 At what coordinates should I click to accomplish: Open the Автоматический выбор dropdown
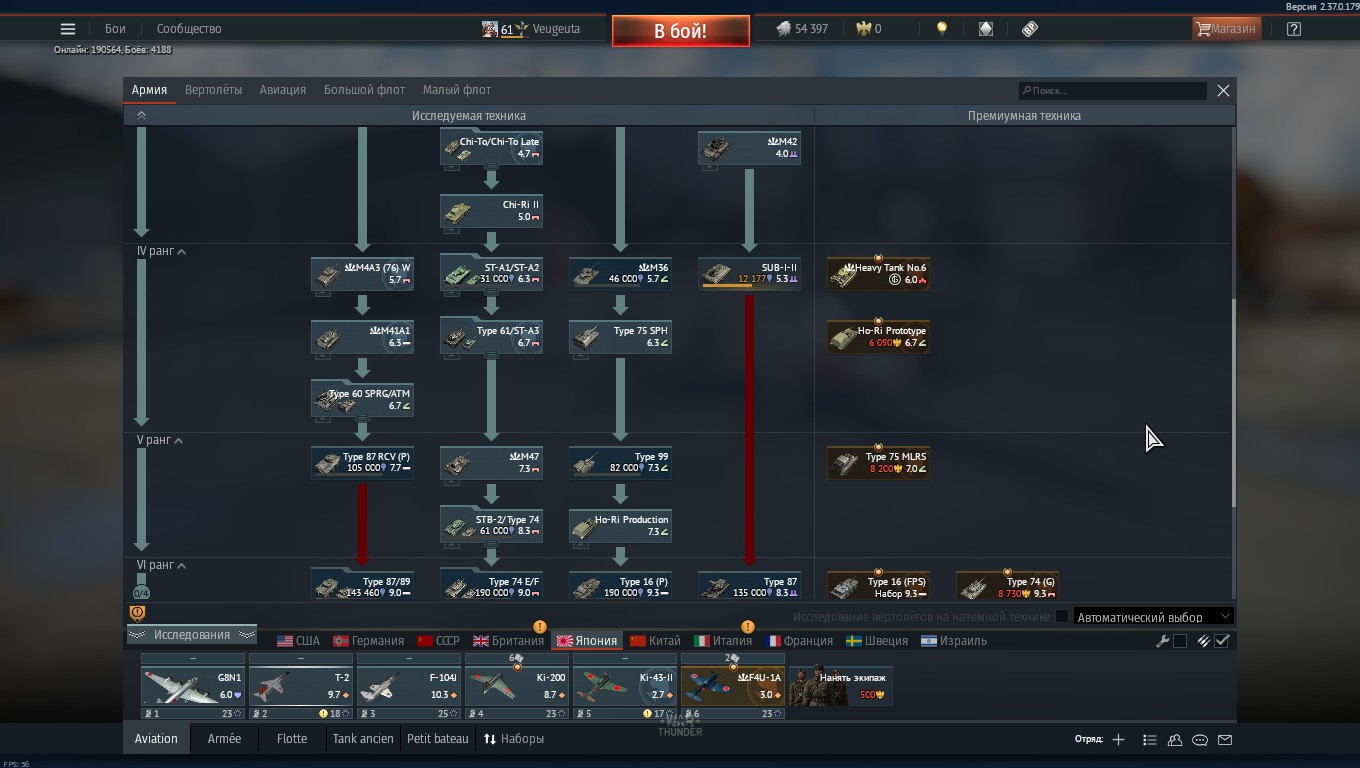pyautogui.click(x=1153, y=617)
